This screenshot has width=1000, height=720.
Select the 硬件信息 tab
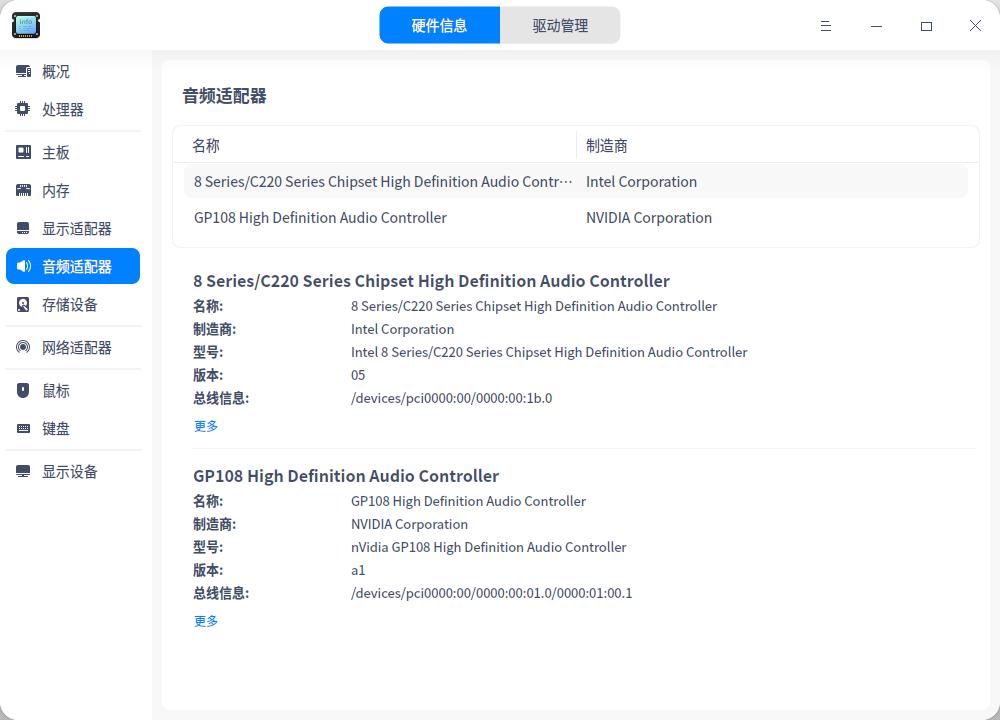(x=440, y=25)
